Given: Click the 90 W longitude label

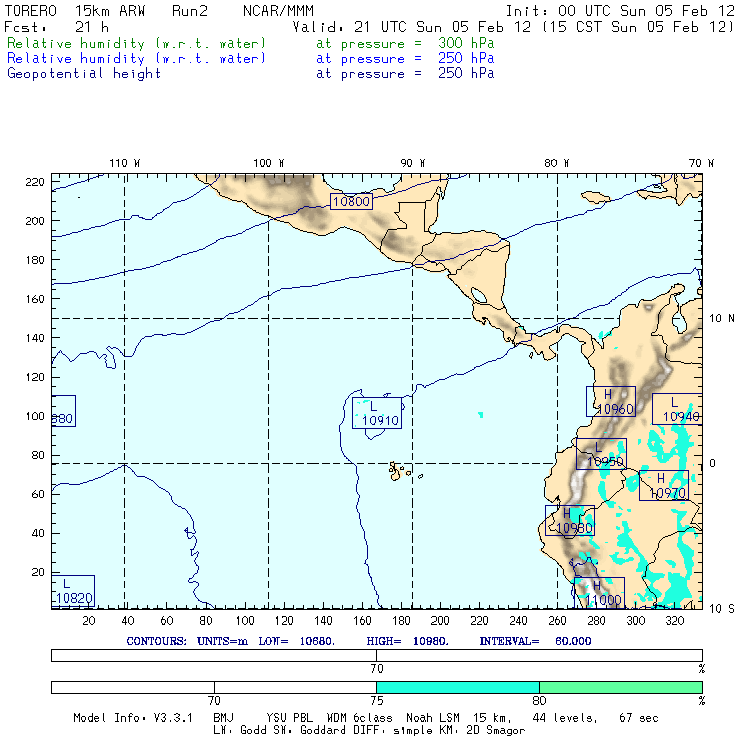Looking at the screenshot, I should 412,163.
